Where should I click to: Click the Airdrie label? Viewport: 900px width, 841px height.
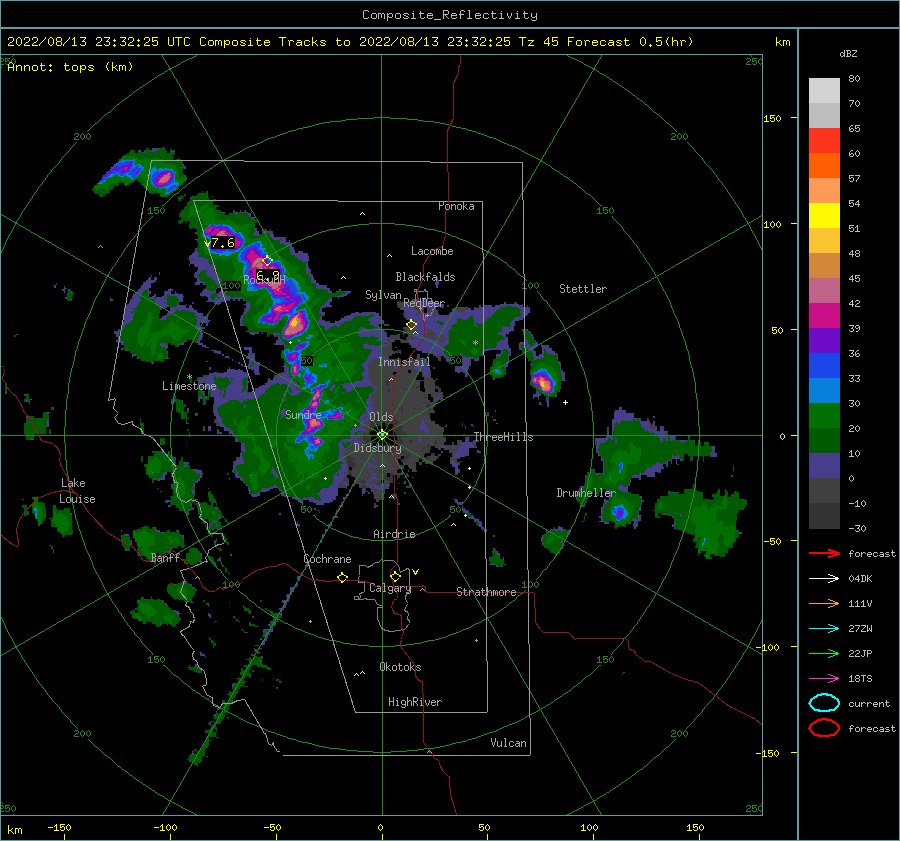(x=394, y=534)
